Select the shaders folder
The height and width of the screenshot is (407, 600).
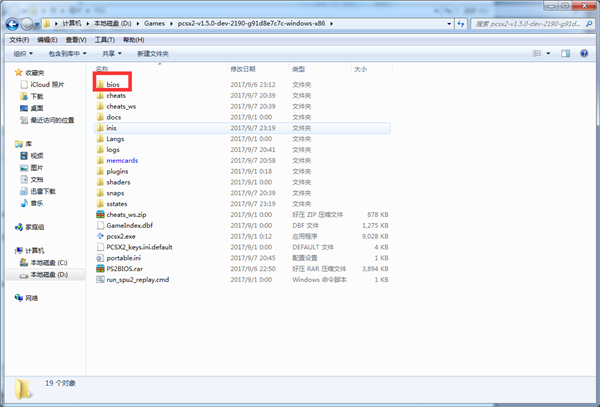point(113,182)
